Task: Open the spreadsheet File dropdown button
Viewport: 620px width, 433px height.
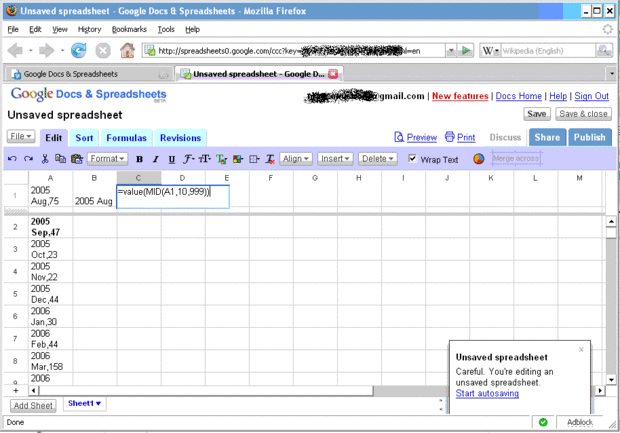Action: click(x=21, y=136)
